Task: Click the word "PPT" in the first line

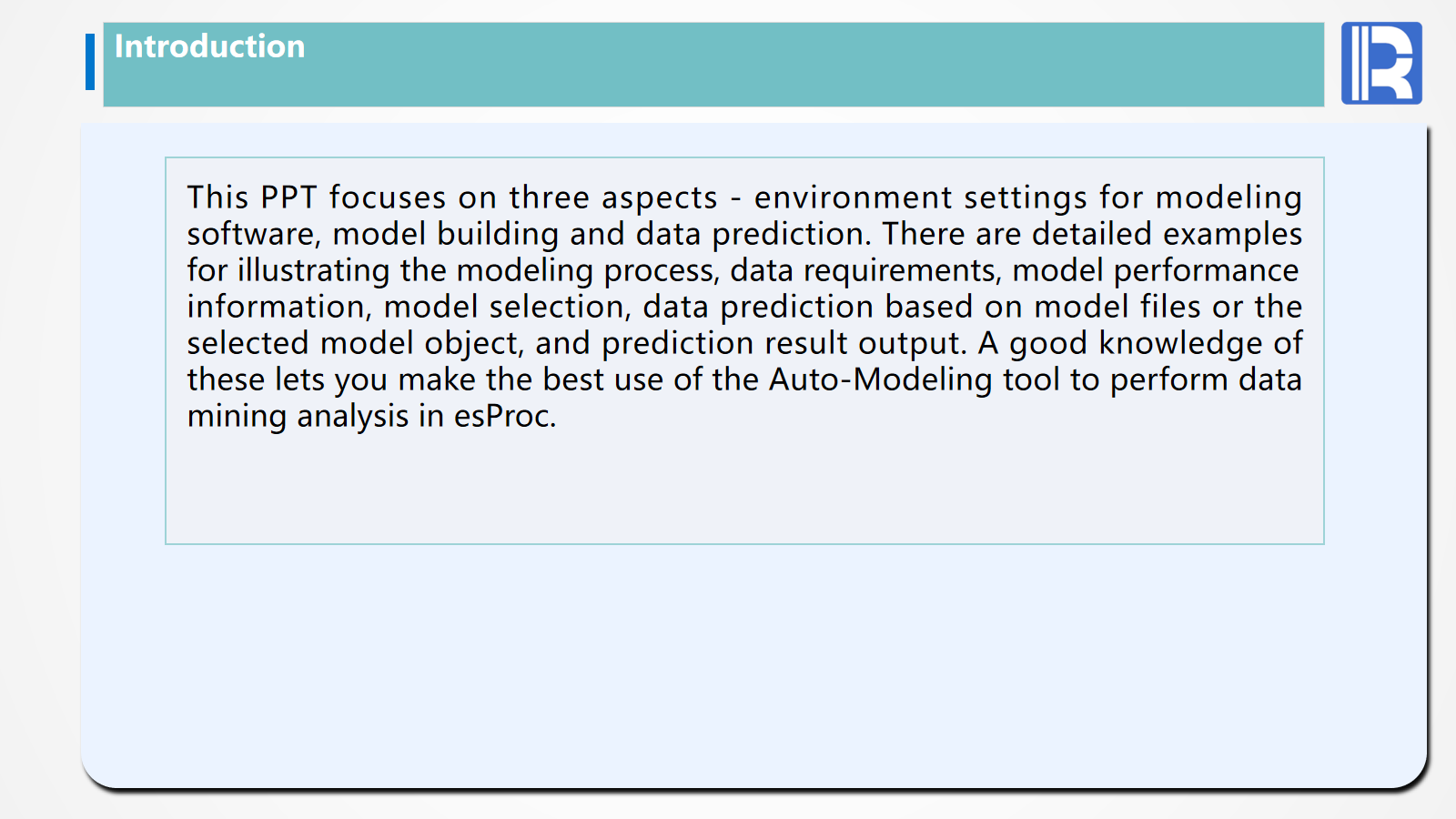Action: pos(288,197)
